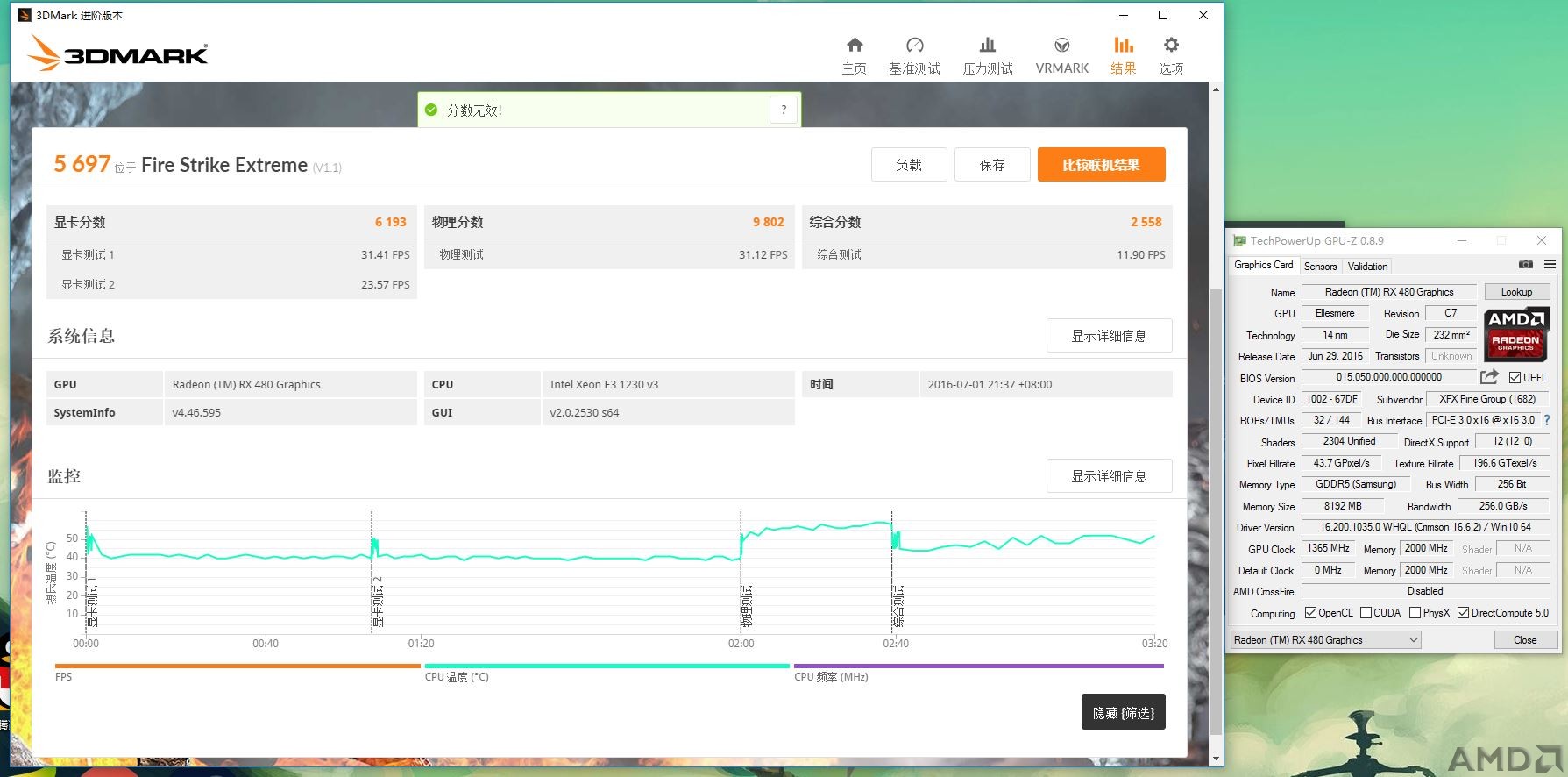The image size is (1568, 777).
Task: Click the AMD Radeon logo in GPU-Z
Action: click(1517, 334)
